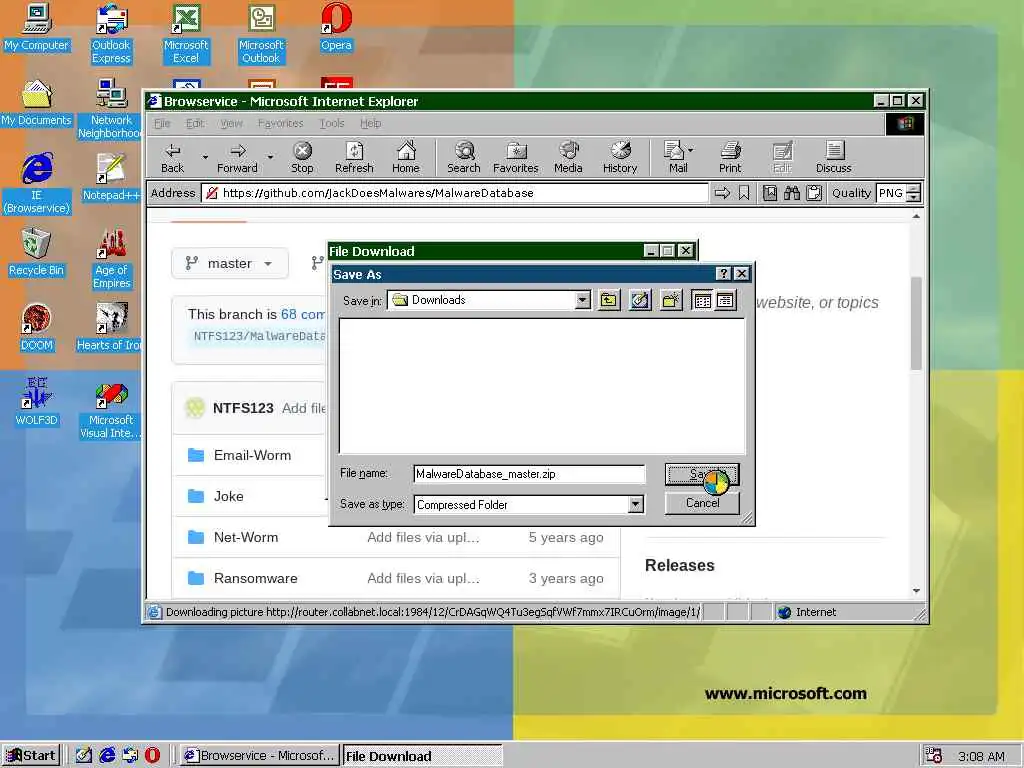Open My Computer desktop icon
Screen dimensions: 1024x768
[37, 28]
